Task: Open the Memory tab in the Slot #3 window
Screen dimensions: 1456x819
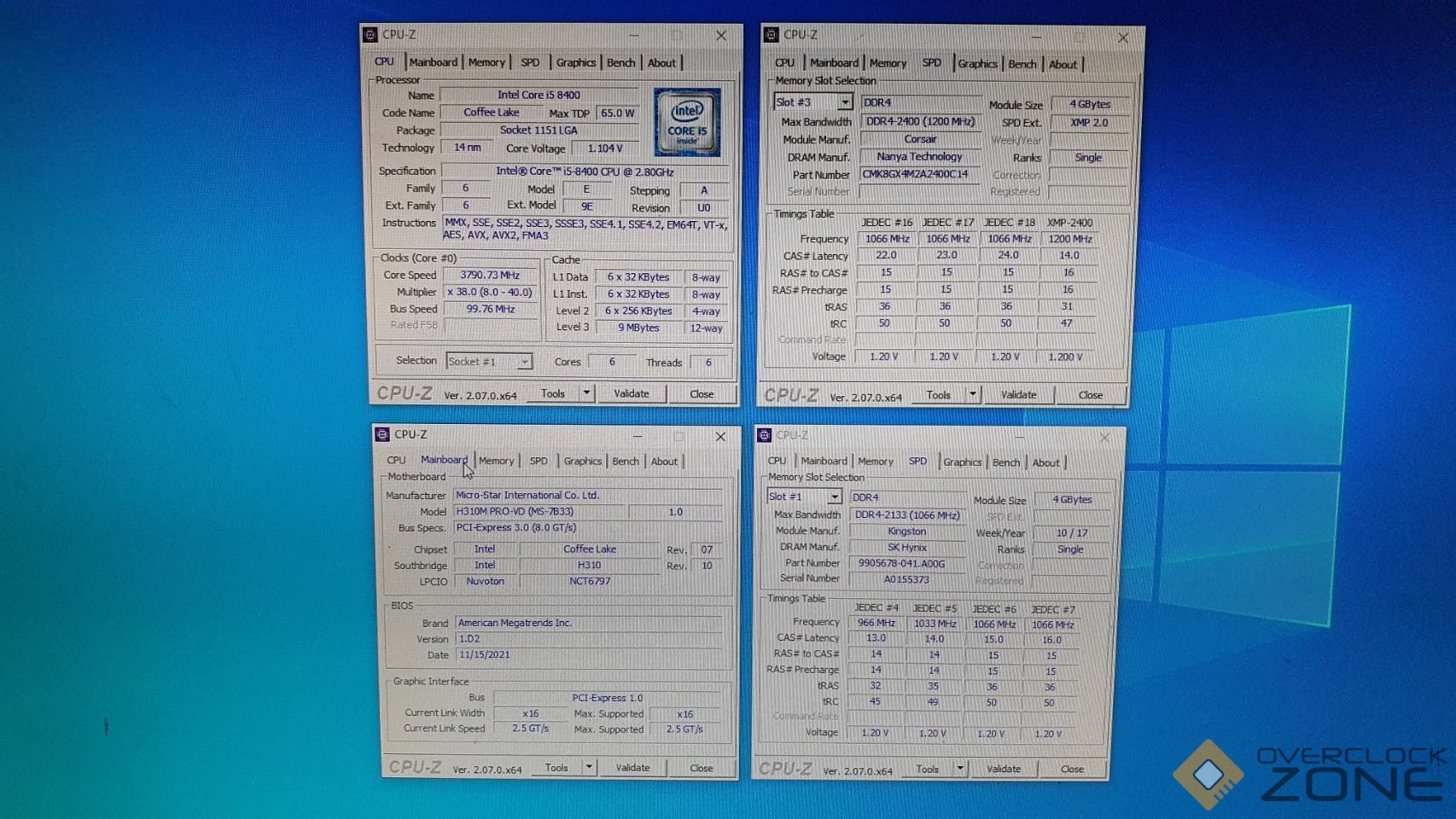Action: 888,63
